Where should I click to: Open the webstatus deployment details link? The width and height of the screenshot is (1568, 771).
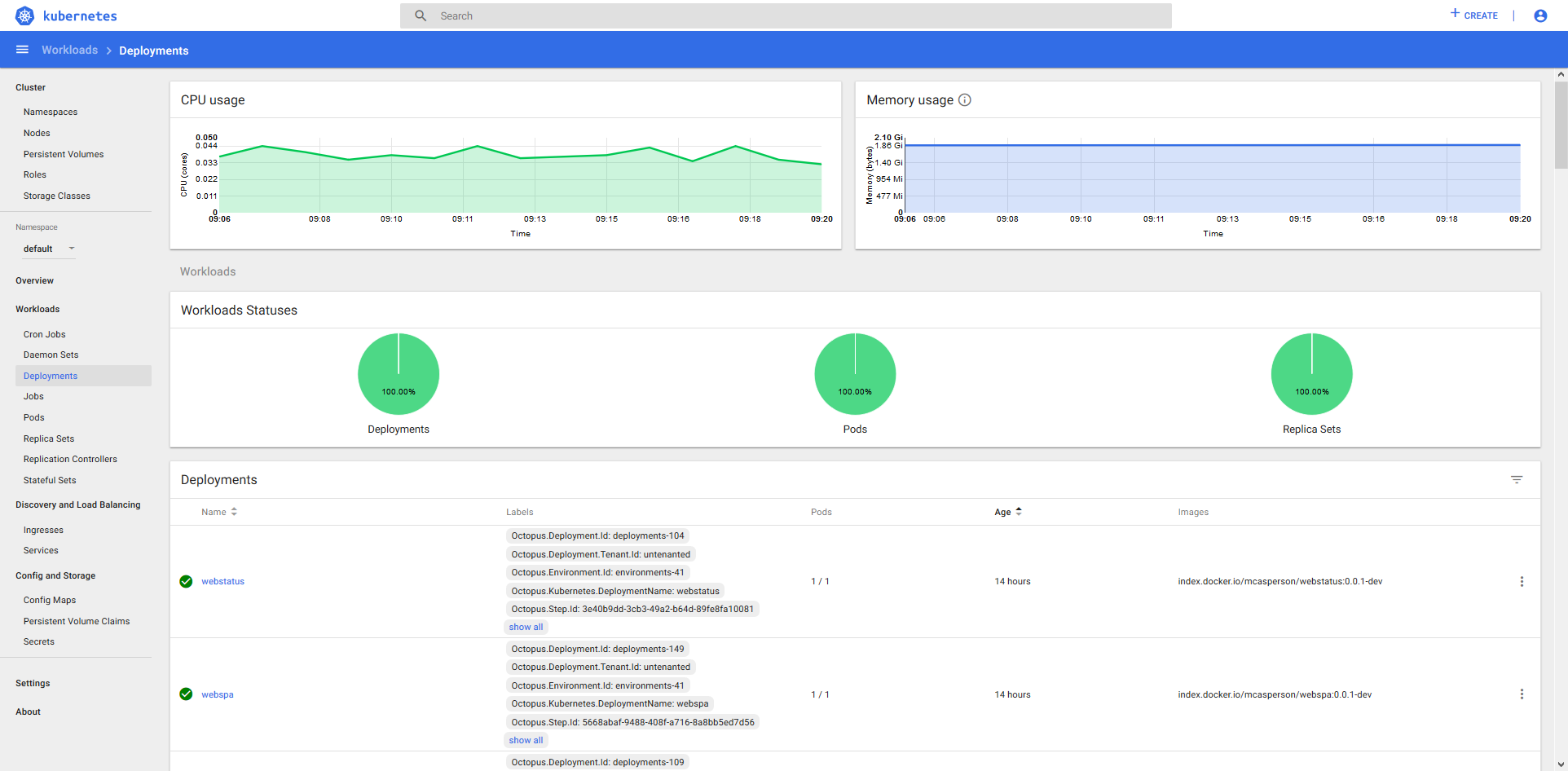(222, 581)
